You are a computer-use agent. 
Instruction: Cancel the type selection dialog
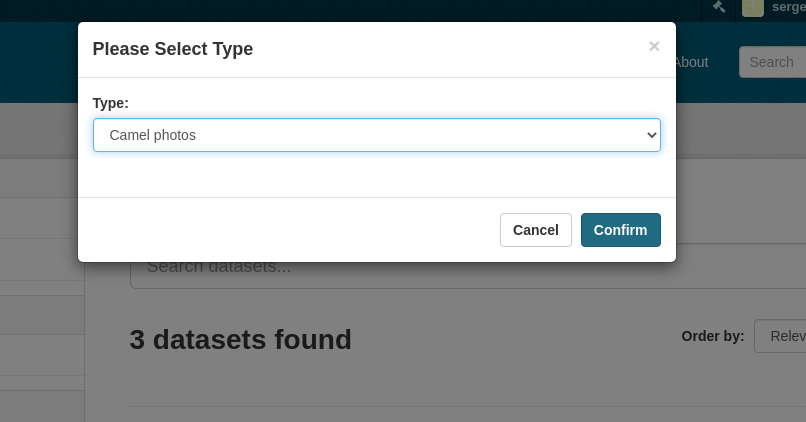click(x=536, y=230)
